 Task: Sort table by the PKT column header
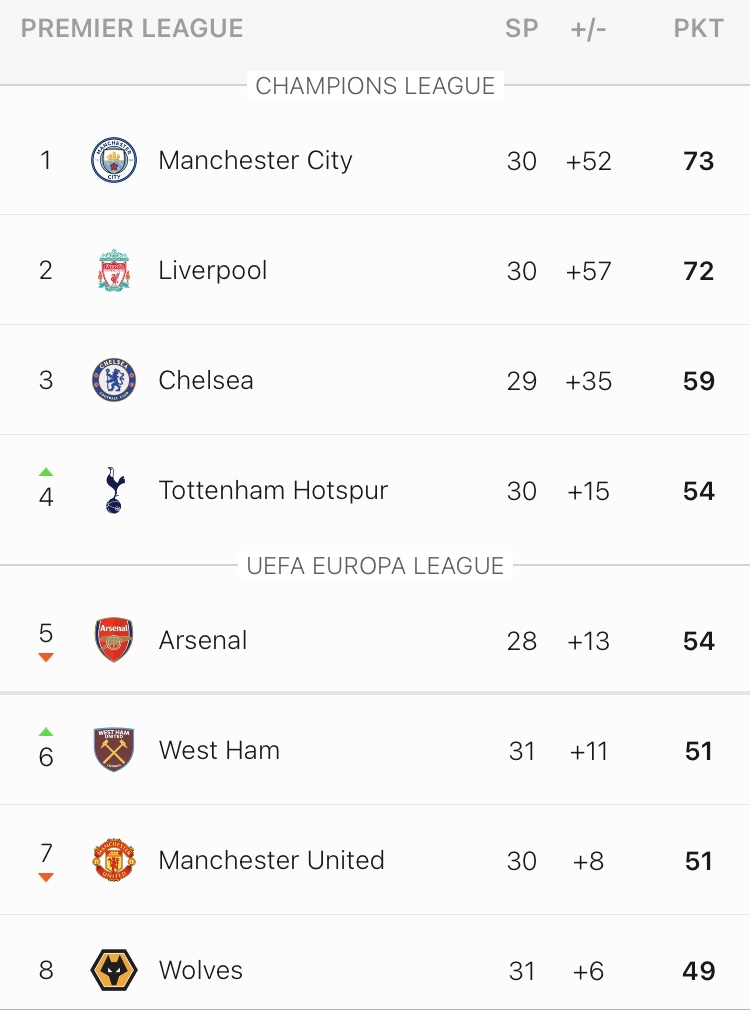coord(698,29)
